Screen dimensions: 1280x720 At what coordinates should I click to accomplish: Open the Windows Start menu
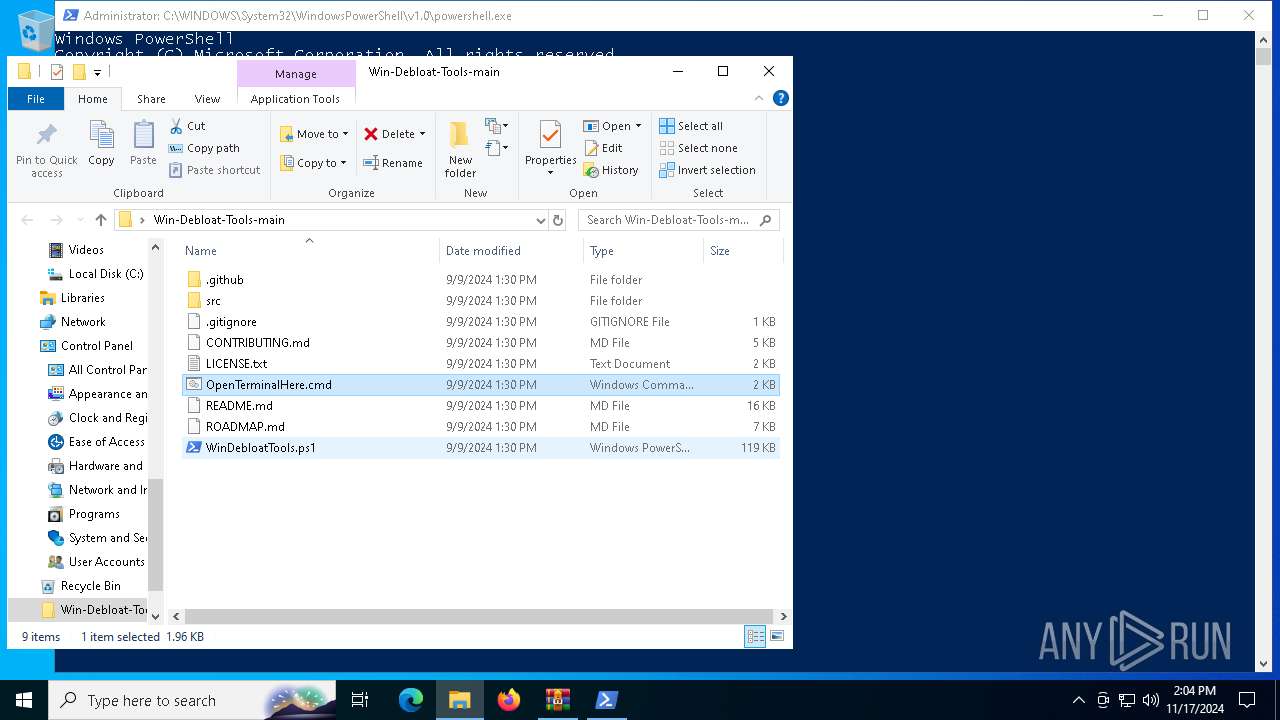[x=24, y=700]
